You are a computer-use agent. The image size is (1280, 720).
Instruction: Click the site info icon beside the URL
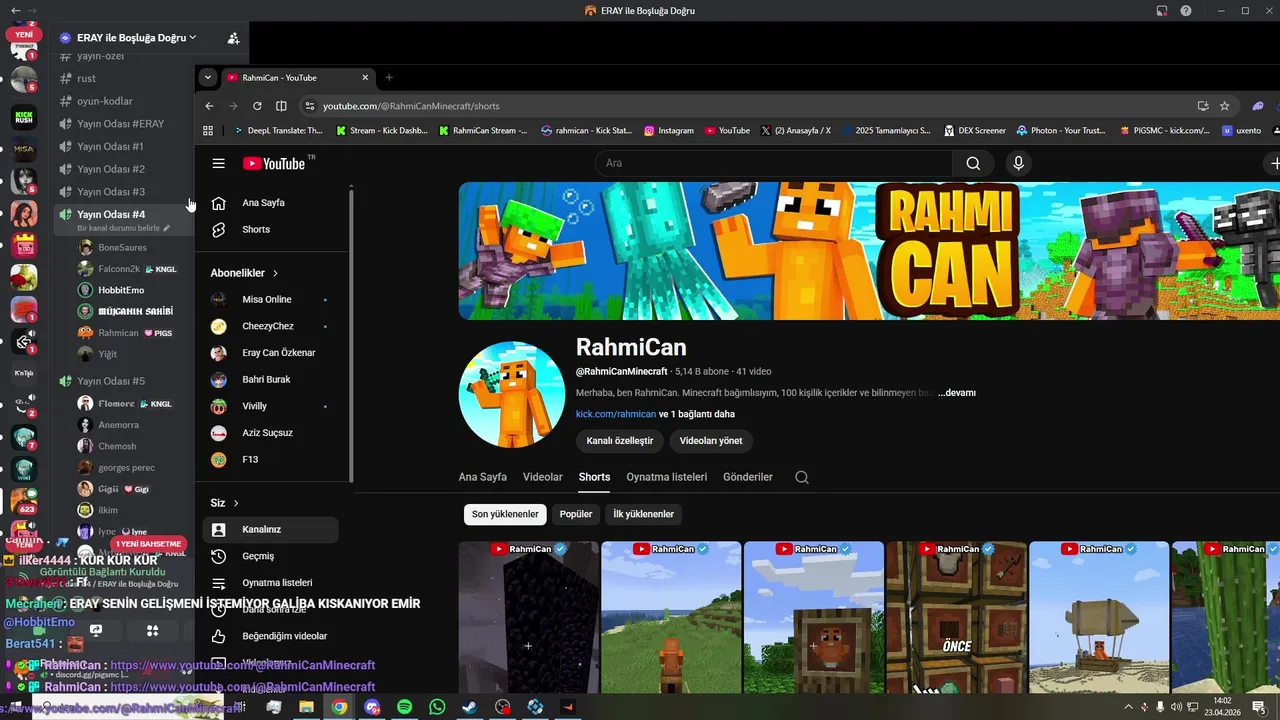[310, 106]
